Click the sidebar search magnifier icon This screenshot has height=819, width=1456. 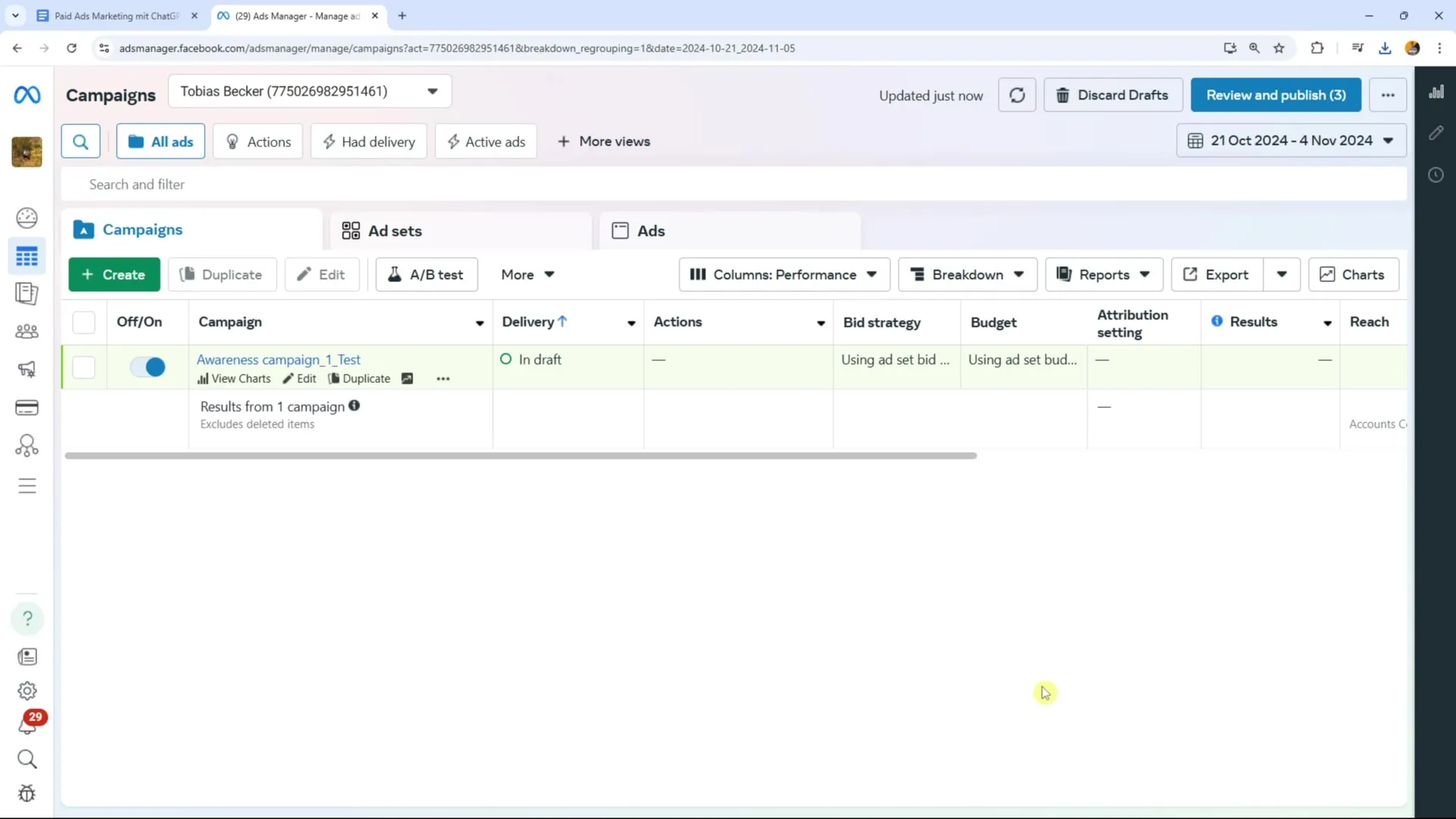click(x=27, y=759)
